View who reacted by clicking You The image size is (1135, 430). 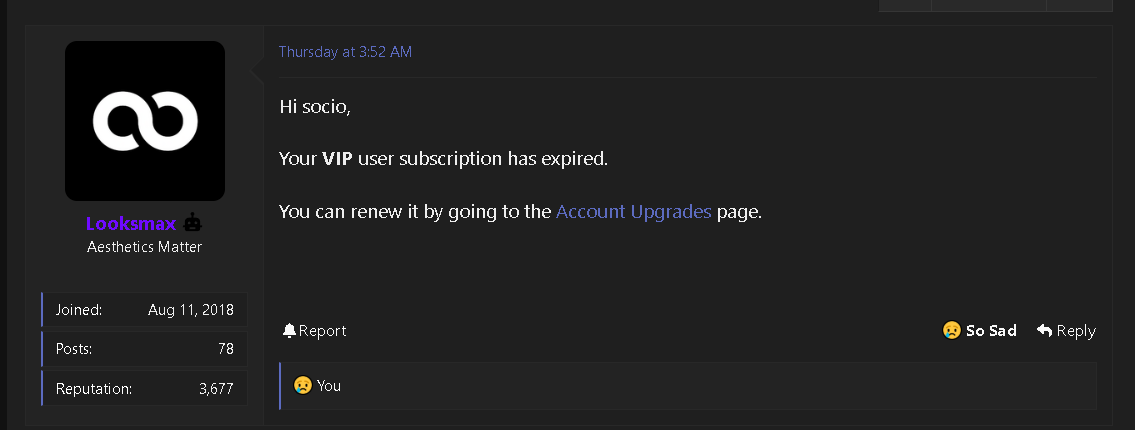[329, 386]
